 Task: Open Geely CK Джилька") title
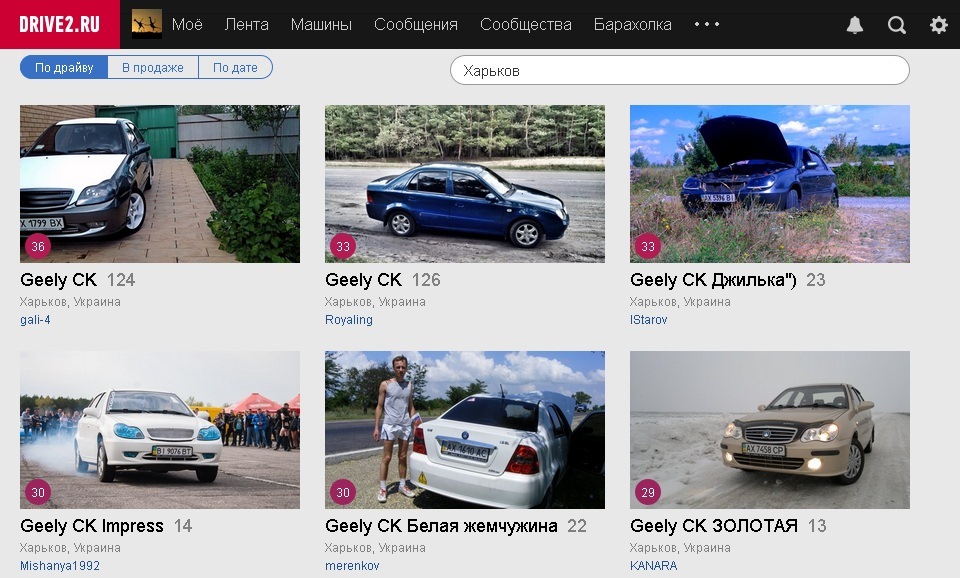[713, 280]
